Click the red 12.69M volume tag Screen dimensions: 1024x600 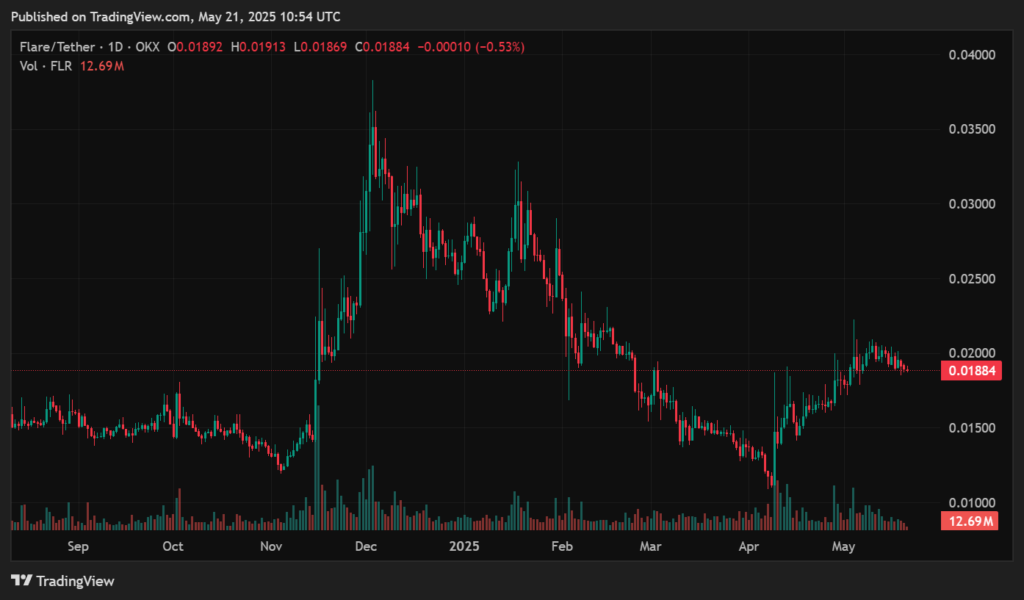(968, 521)
